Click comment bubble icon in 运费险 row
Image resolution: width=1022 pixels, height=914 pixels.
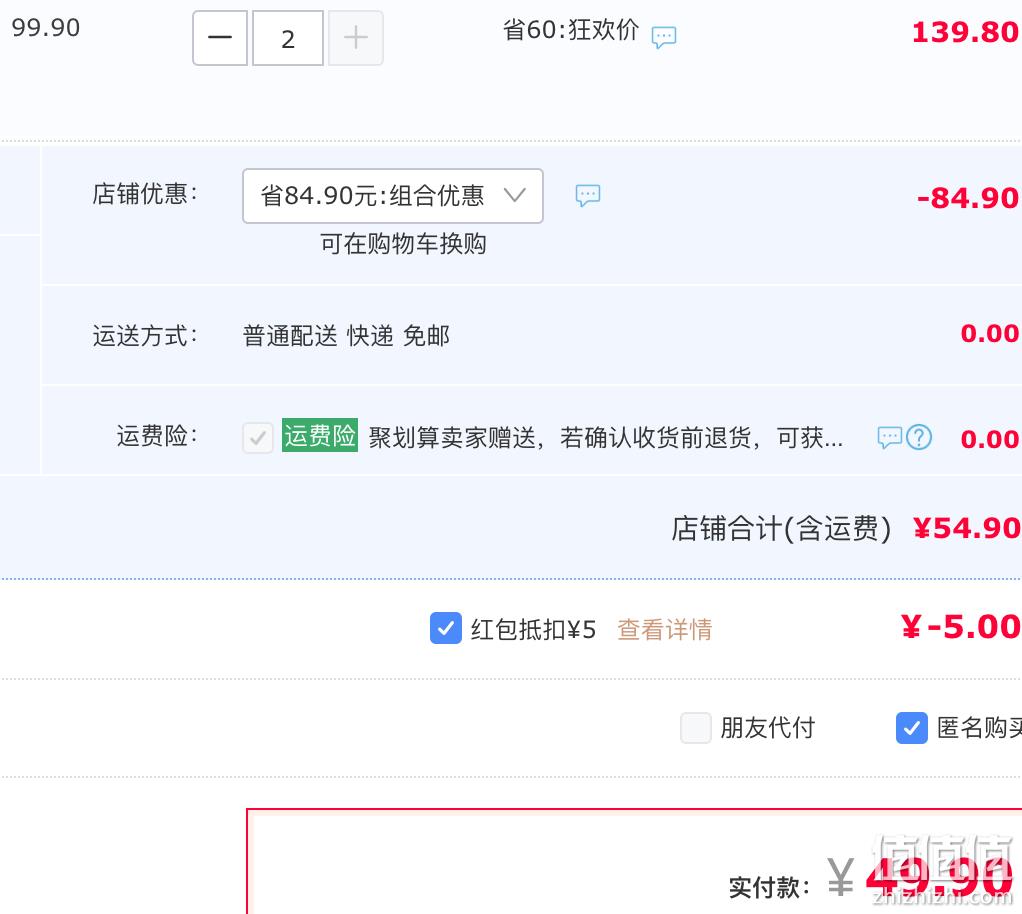click(x=889, y=437)
